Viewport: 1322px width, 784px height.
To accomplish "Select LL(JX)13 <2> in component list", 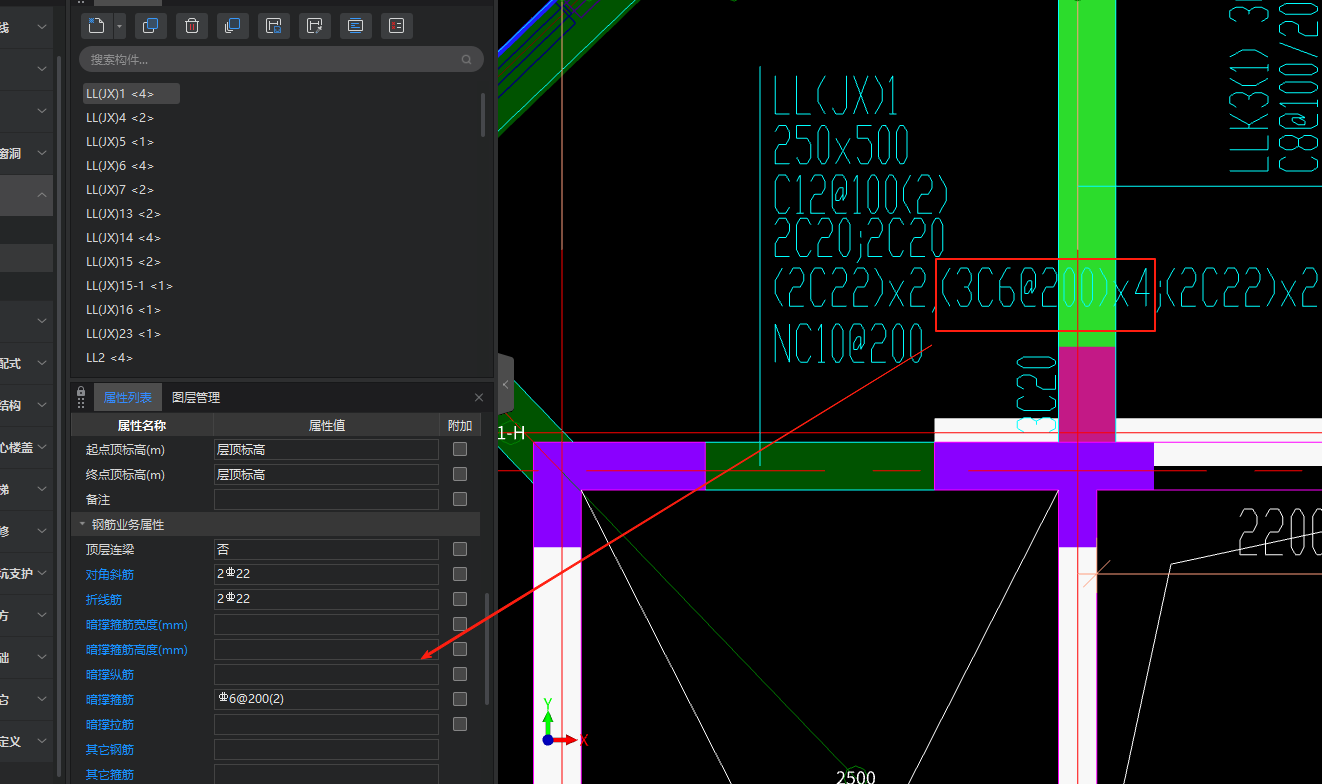I will tap(123, 214).
